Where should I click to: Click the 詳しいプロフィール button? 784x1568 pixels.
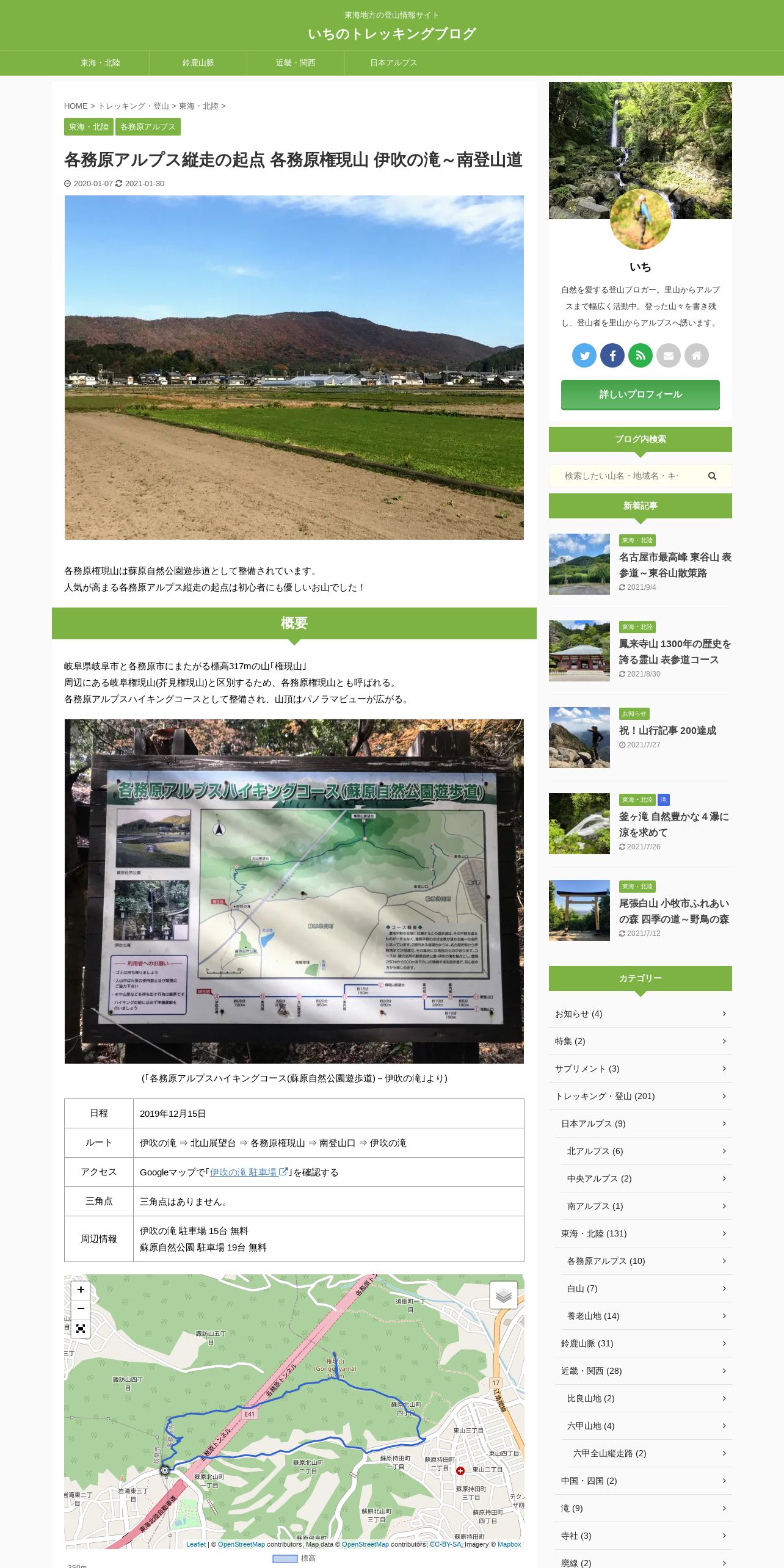click(641, 394)
